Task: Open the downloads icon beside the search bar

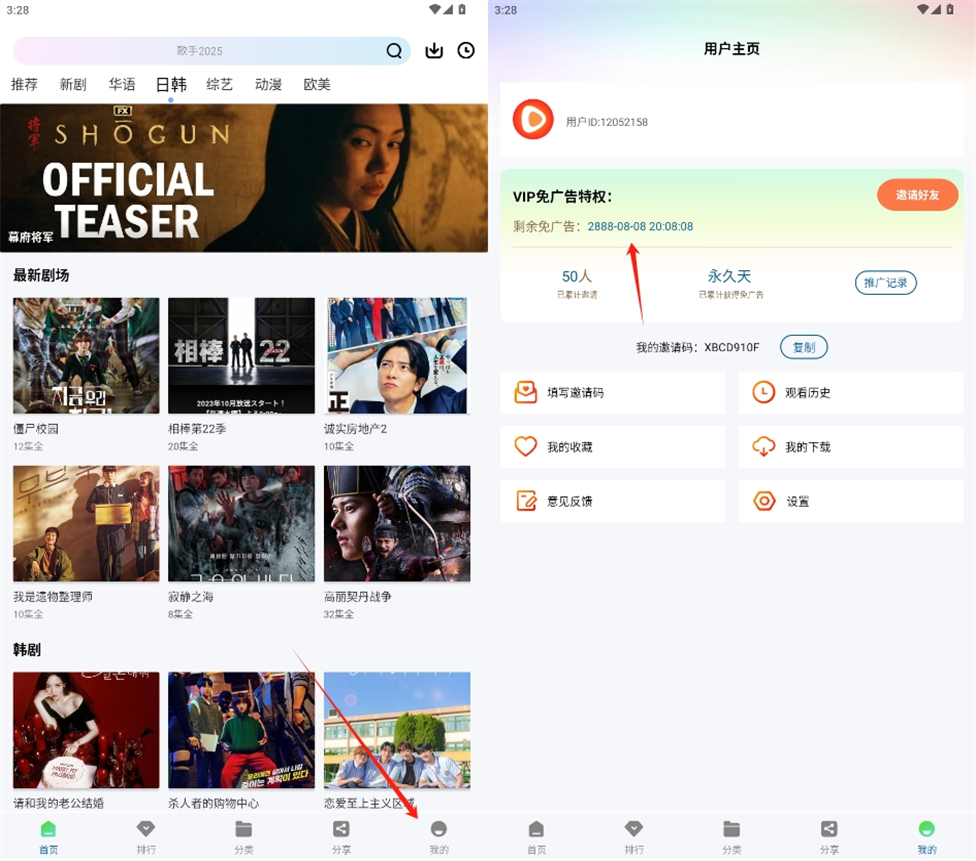Action: point(434,50)
